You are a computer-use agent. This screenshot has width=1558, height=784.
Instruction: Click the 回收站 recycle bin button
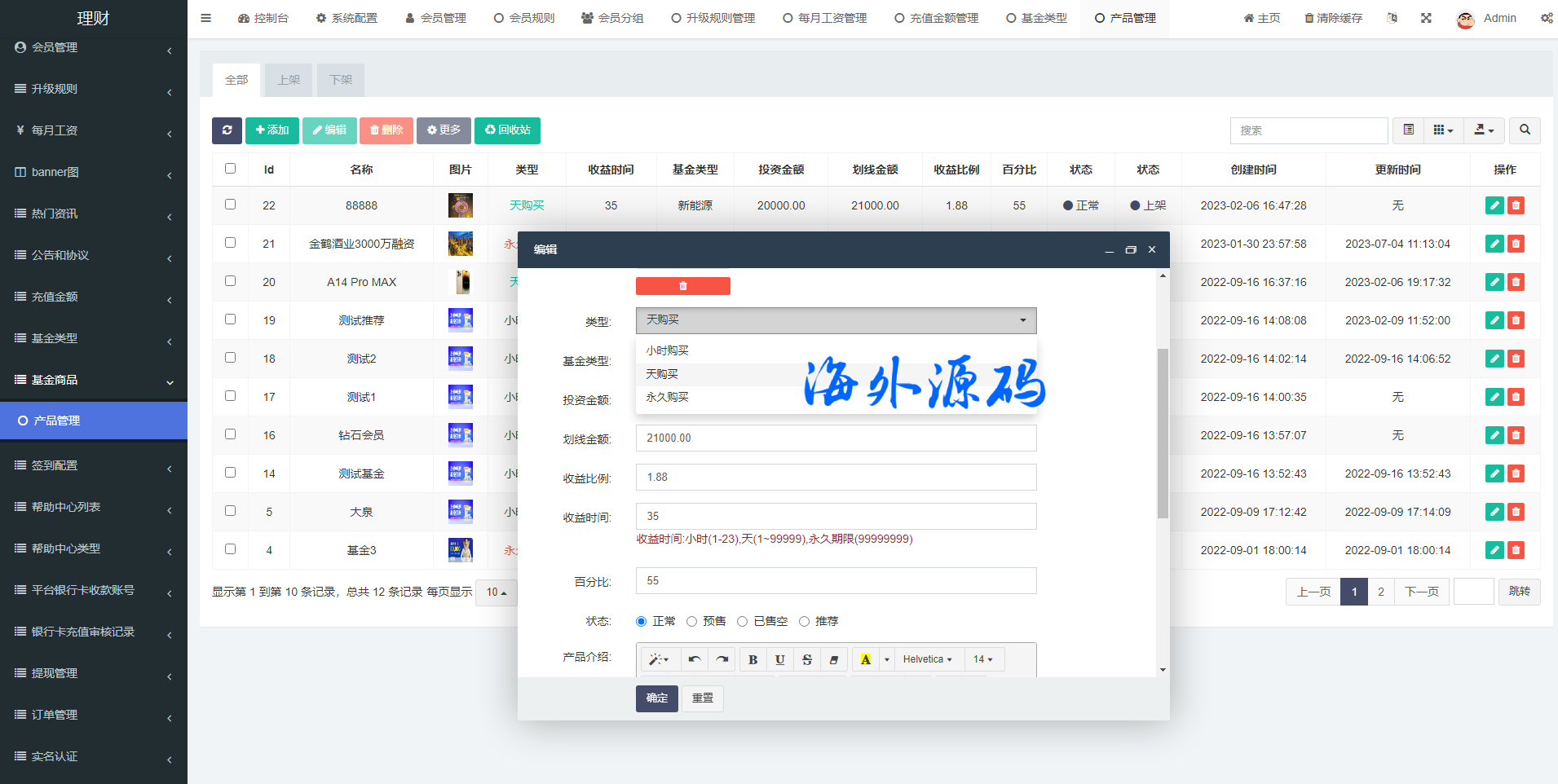507,130
